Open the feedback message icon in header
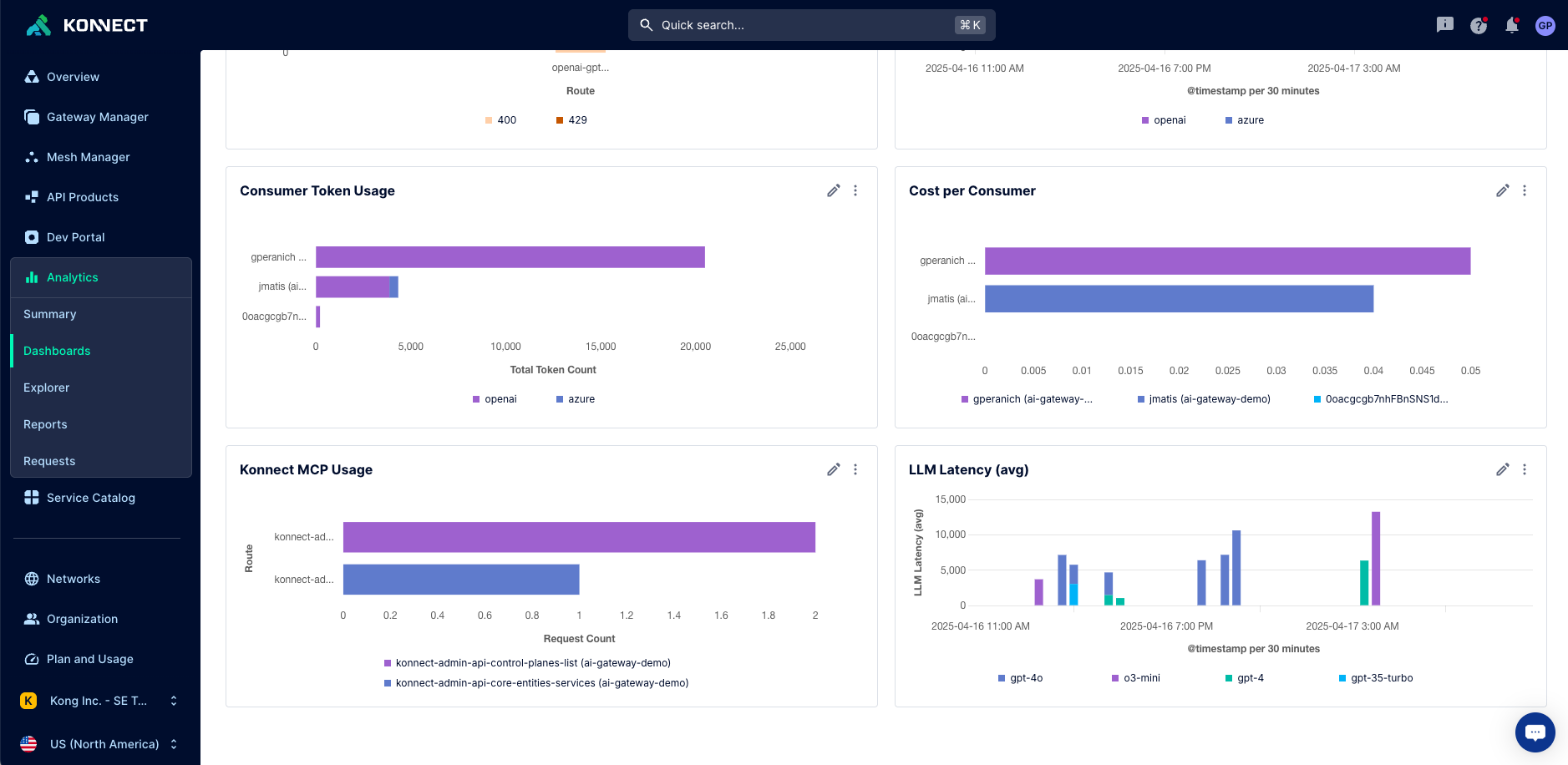1568x765 pixels. 1444,25
